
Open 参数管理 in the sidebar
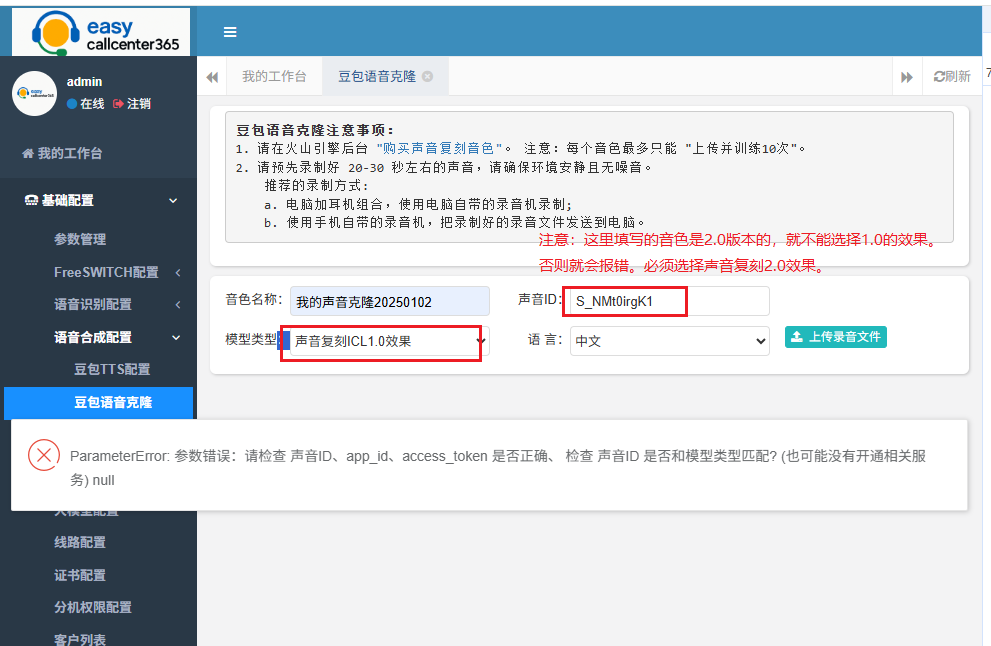pos(80,239)
